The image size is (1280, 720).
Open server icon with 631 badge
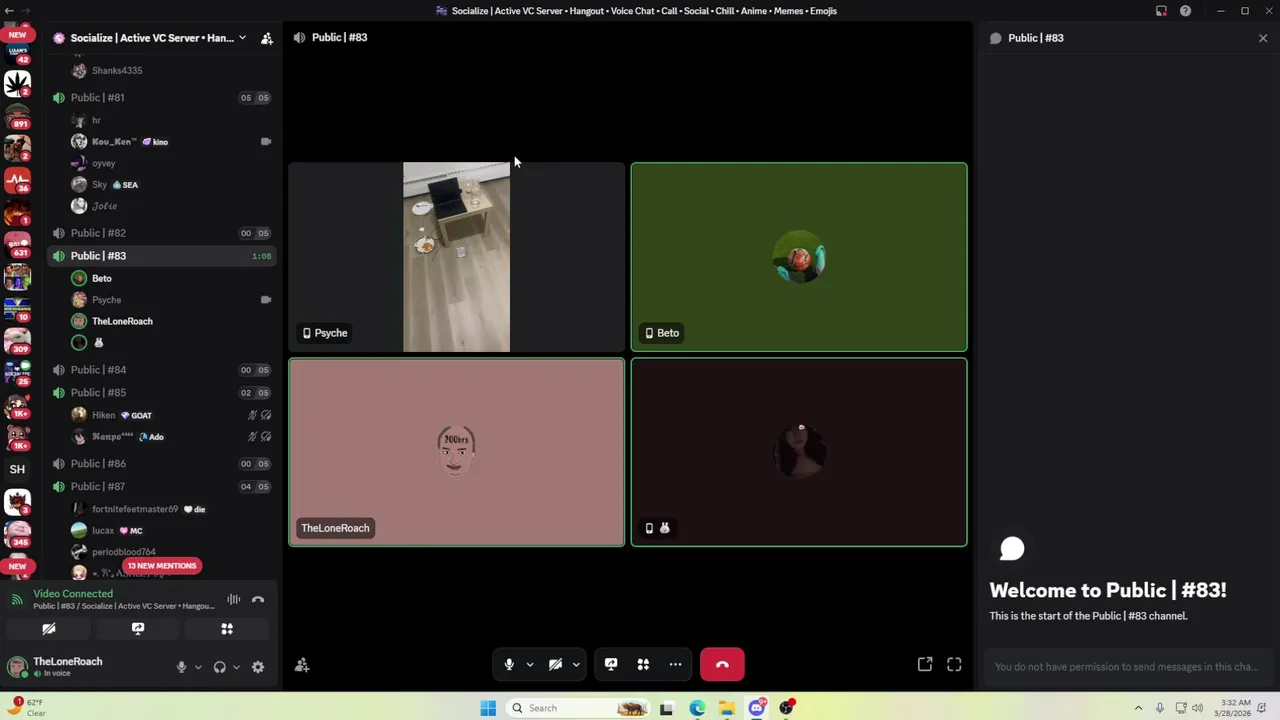(x=17, y=245)
